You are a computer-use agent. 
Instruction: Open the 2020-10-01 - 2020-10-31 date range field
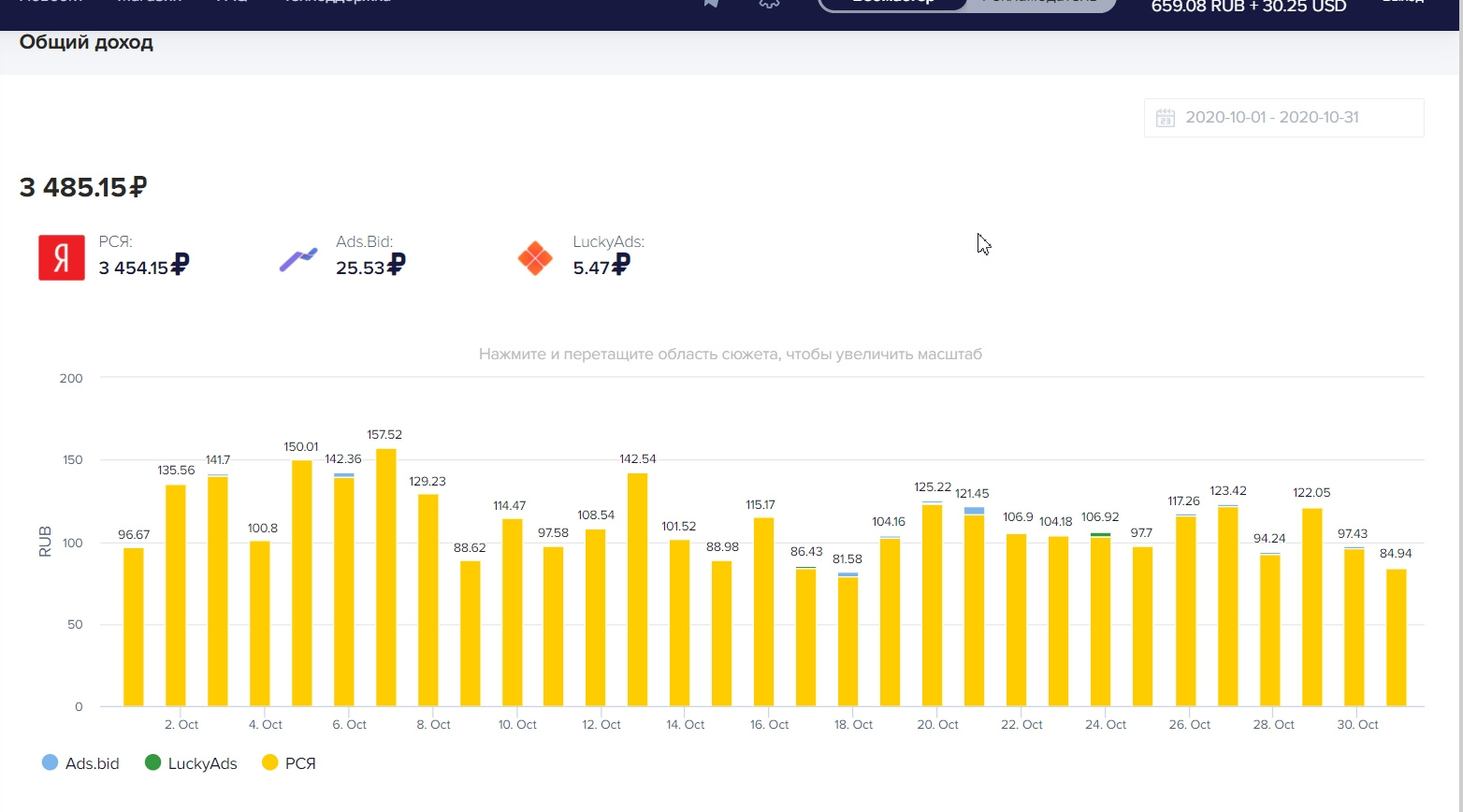pyautogui.click(x=1284, y=118)
